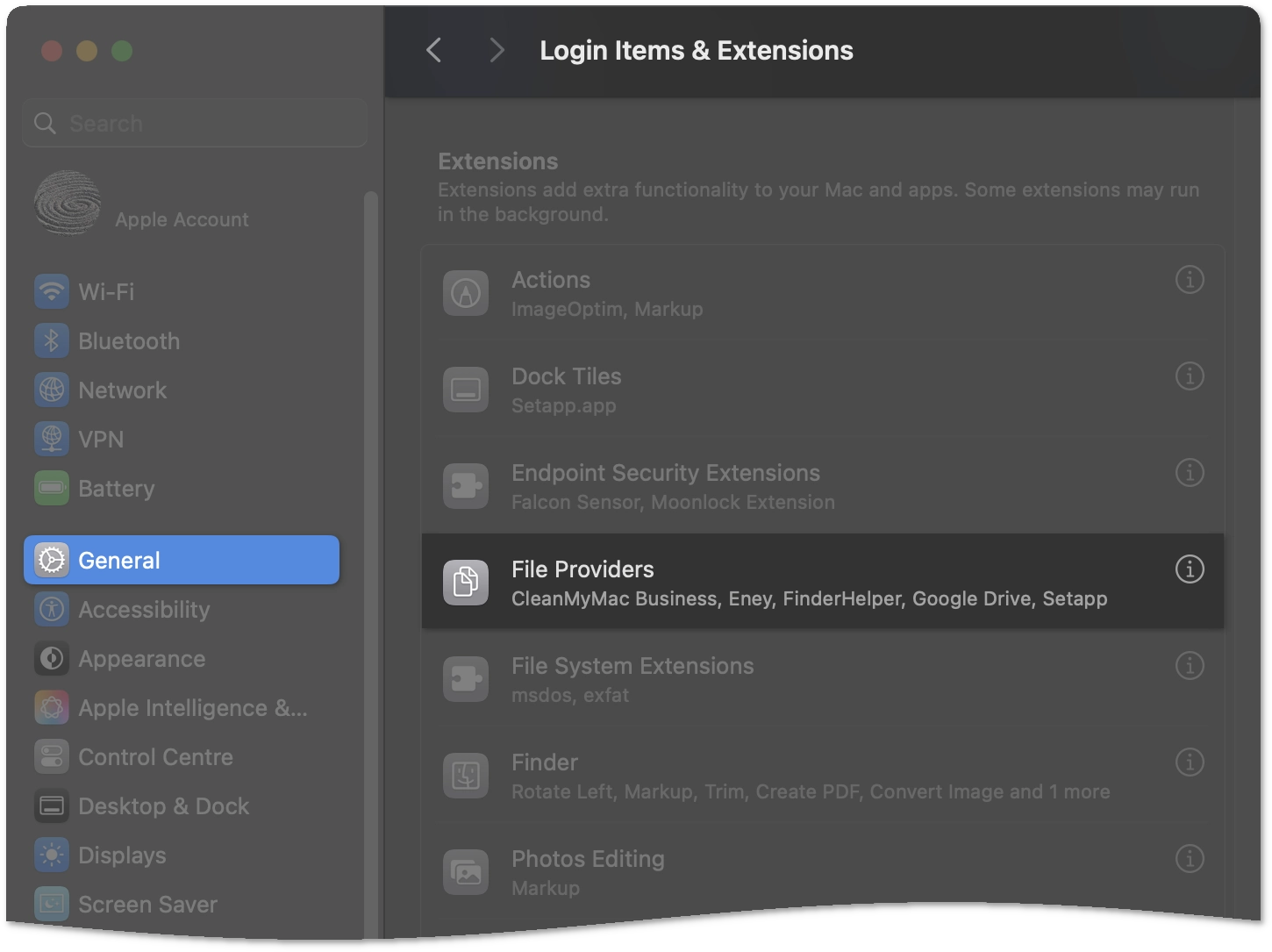Open the Wi-Fi settings pane
This screenshot has width=1272, height=952.
[x=182, y=291]
